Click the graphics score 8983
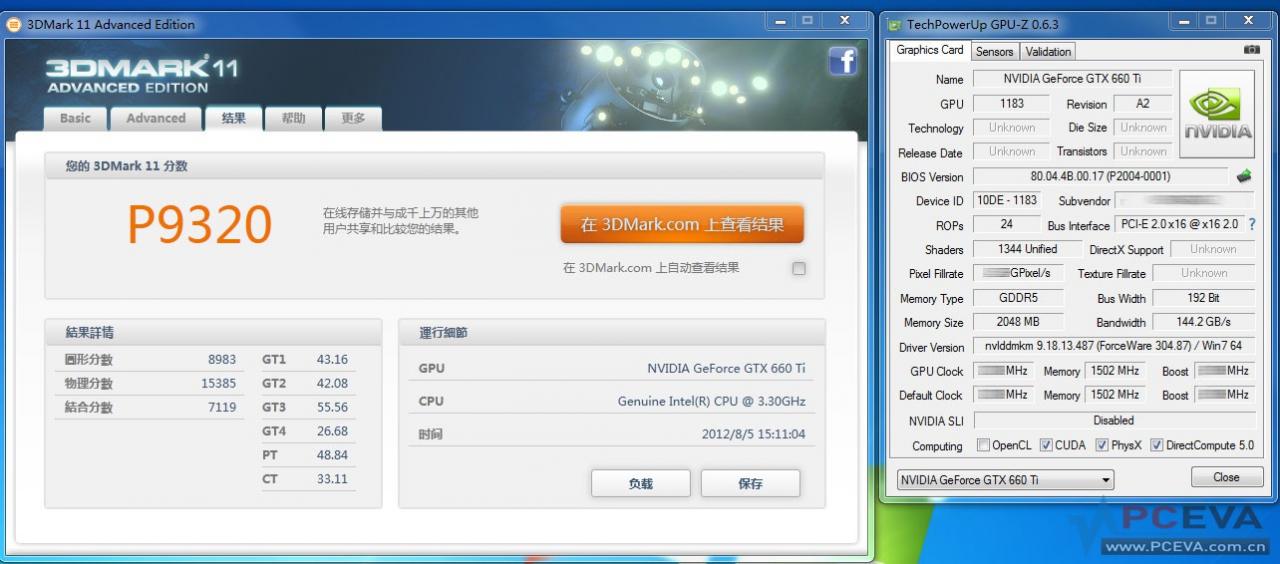Screen dimensions: 1280x564 click(222, 360)
